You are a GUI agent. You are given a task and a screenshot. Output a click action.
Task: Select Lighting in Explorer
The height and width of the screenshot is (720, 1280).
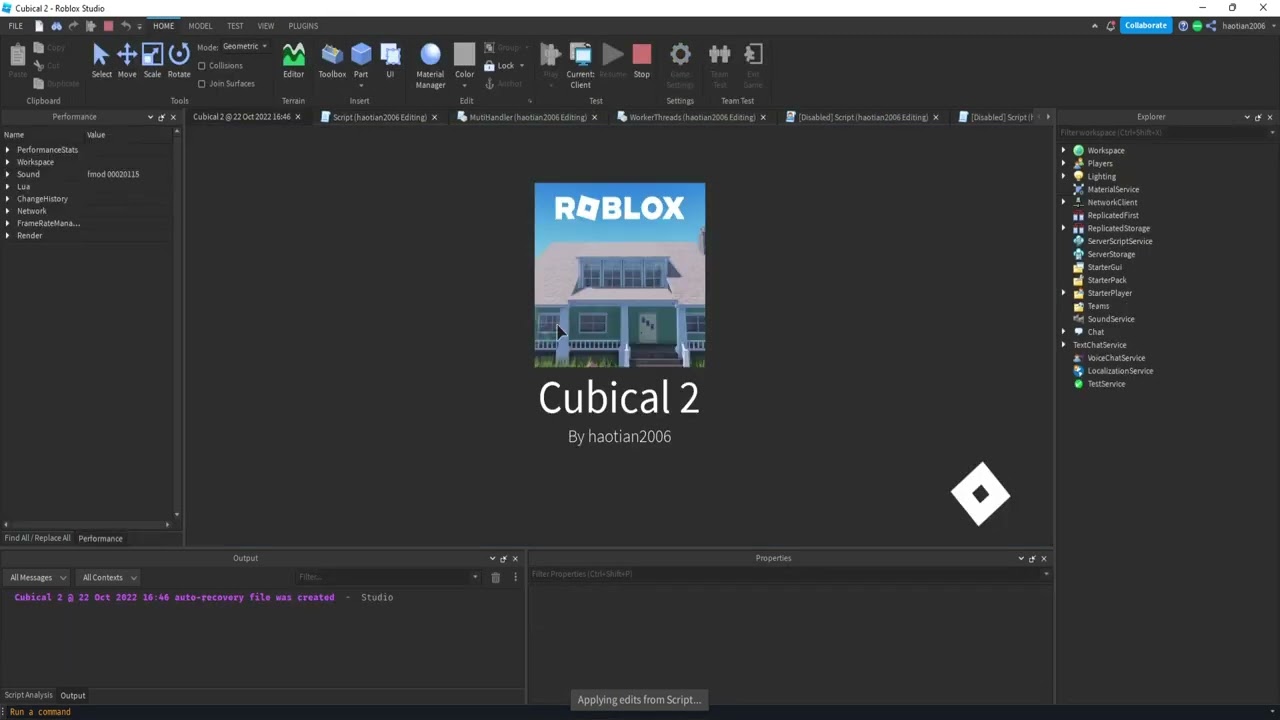[1101, 177]
